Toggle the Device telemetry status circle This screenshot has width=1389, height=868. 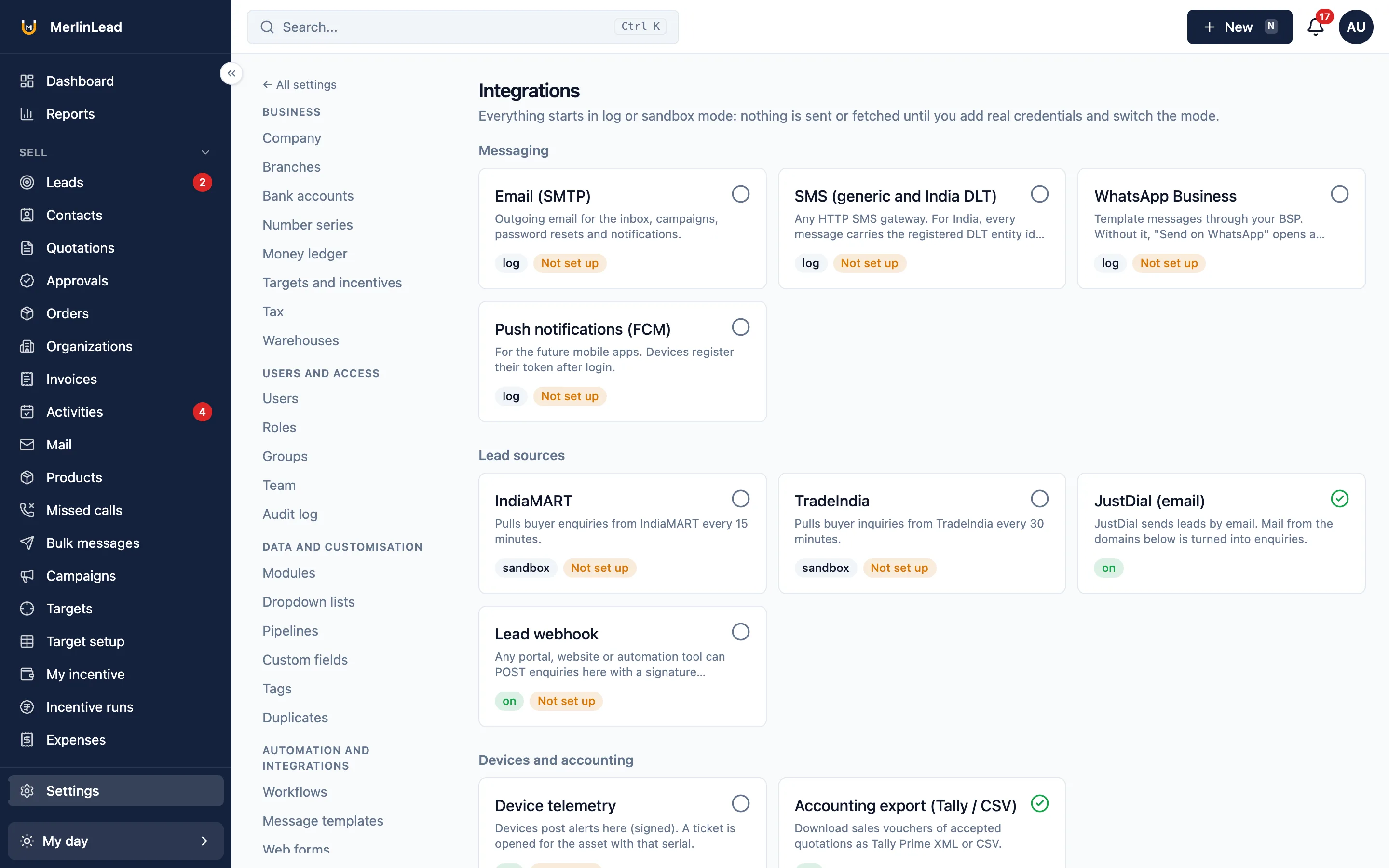(x=740, y=804)
